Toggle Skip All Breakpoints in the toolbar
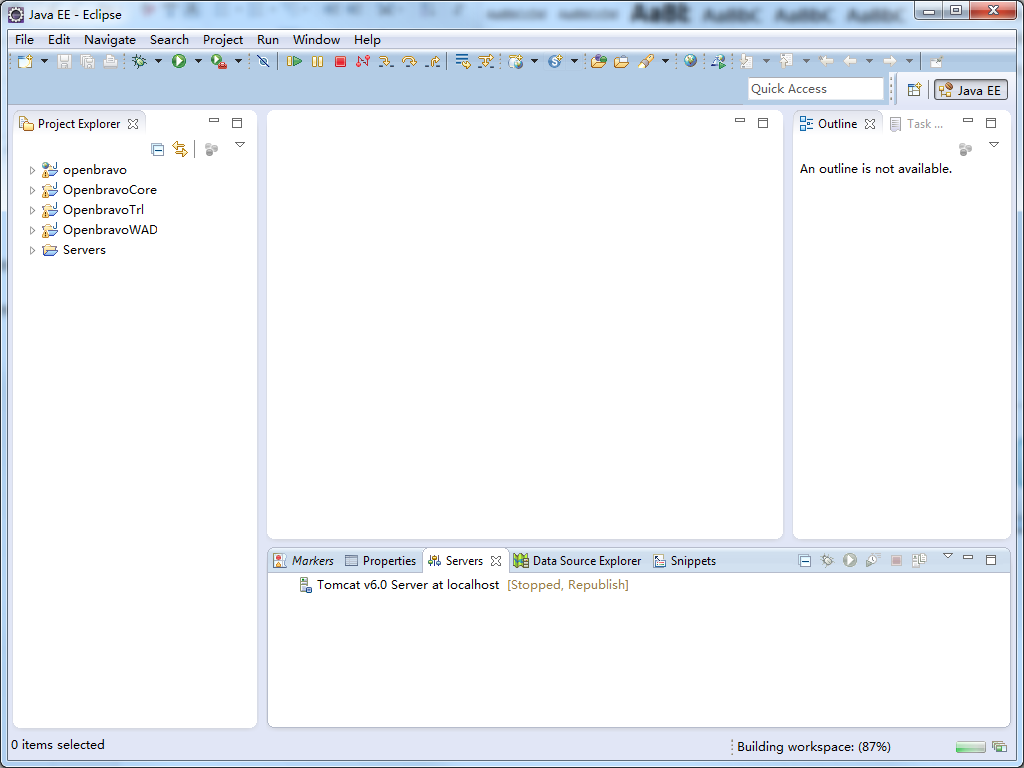The image size is (1024, 768). point(263,61)
